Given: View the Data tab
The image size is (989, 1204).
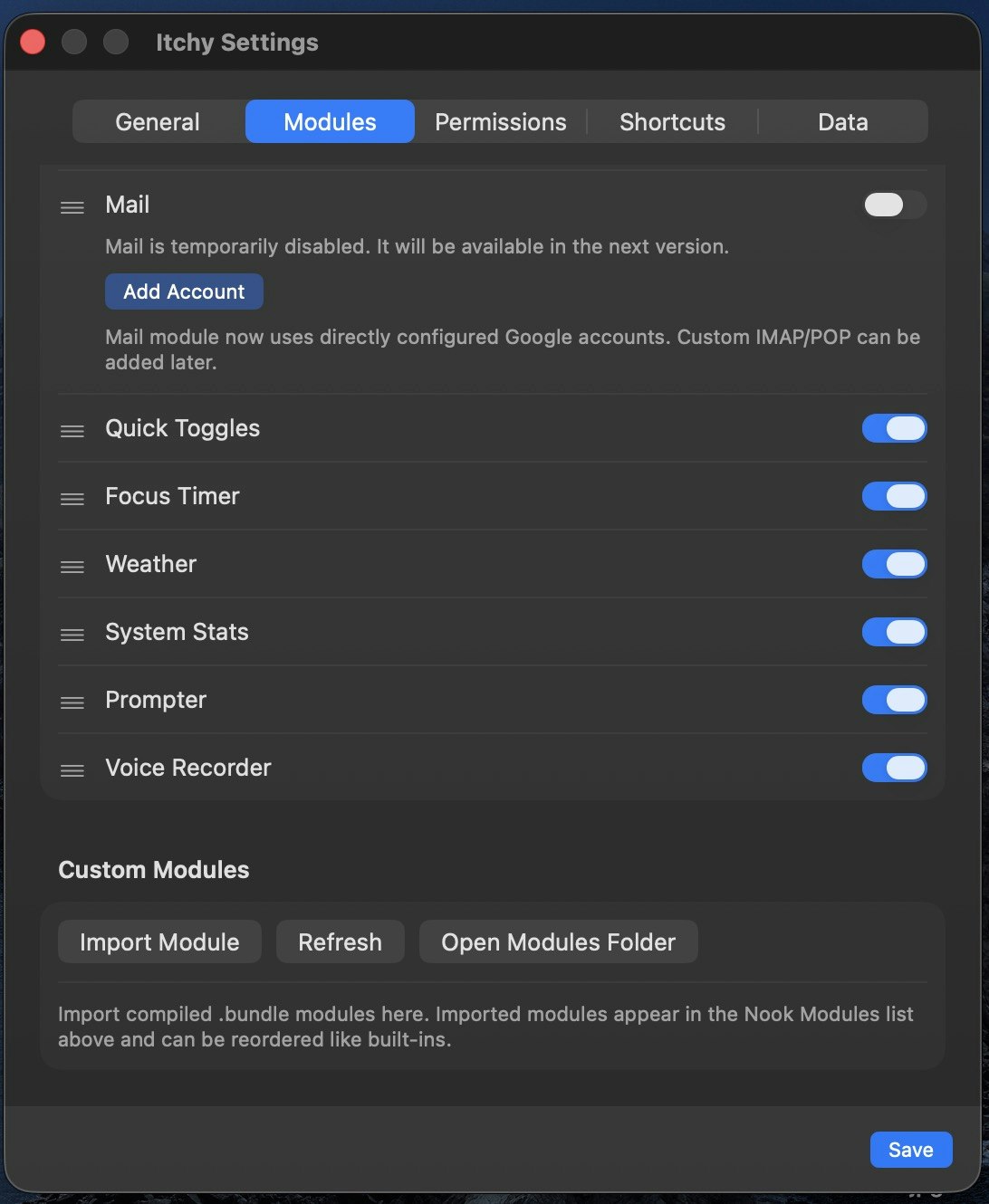Looking at the screenshot, I should pyautogui.click(x=843, y=121).
